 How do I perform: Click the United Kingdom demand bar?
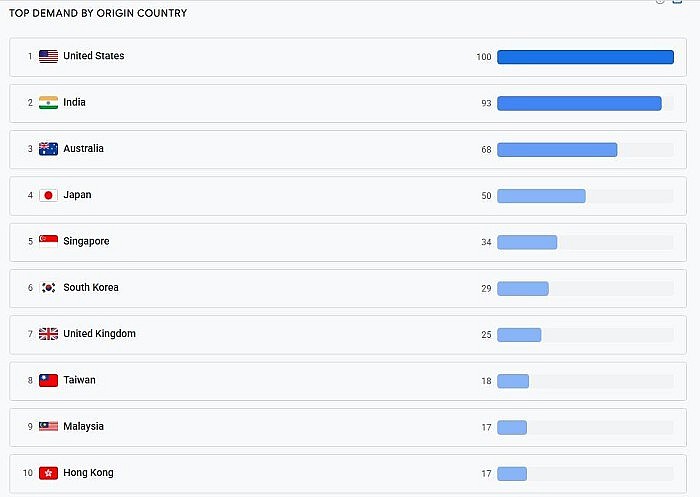click(x=519, y=334)
